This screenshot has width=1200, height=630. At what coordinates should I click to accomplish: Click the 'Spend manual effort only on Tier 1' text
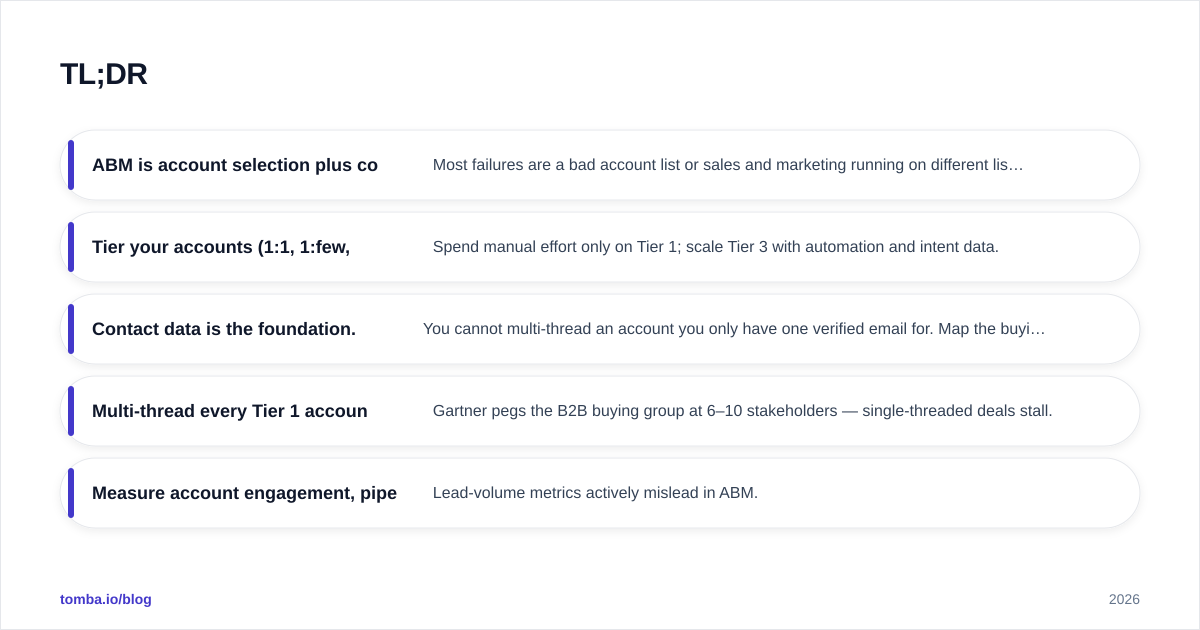(716, 247)
